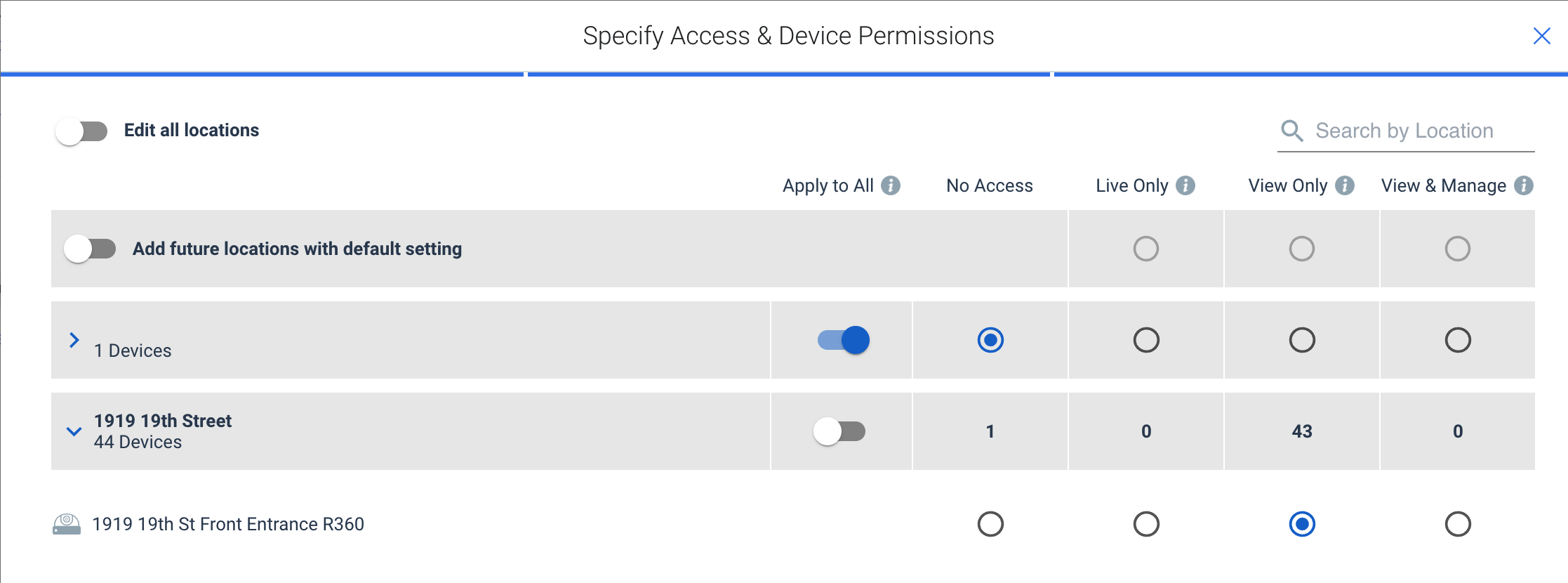Click the View & Manage info icon
The image size is (1568, 583).
click(1524, 185)
